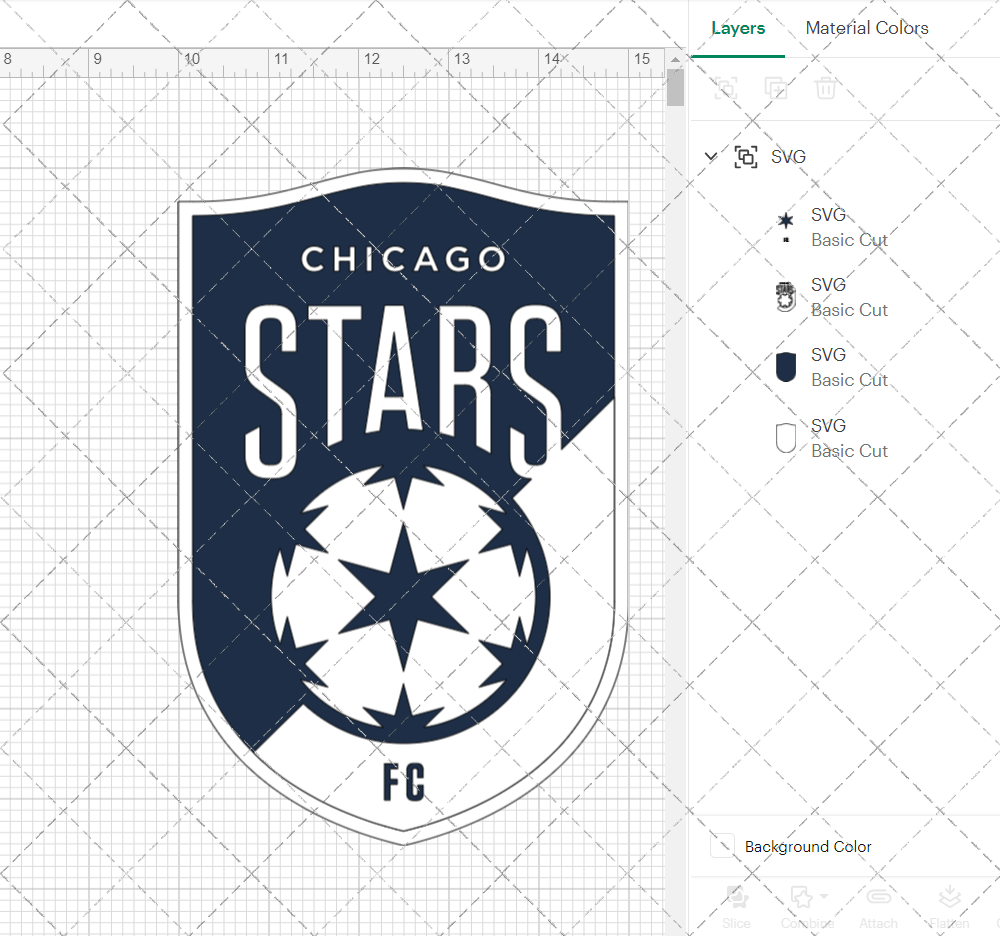Click the Flatten tool
This screenshot has height=936, width=1000.
(949, 907)
